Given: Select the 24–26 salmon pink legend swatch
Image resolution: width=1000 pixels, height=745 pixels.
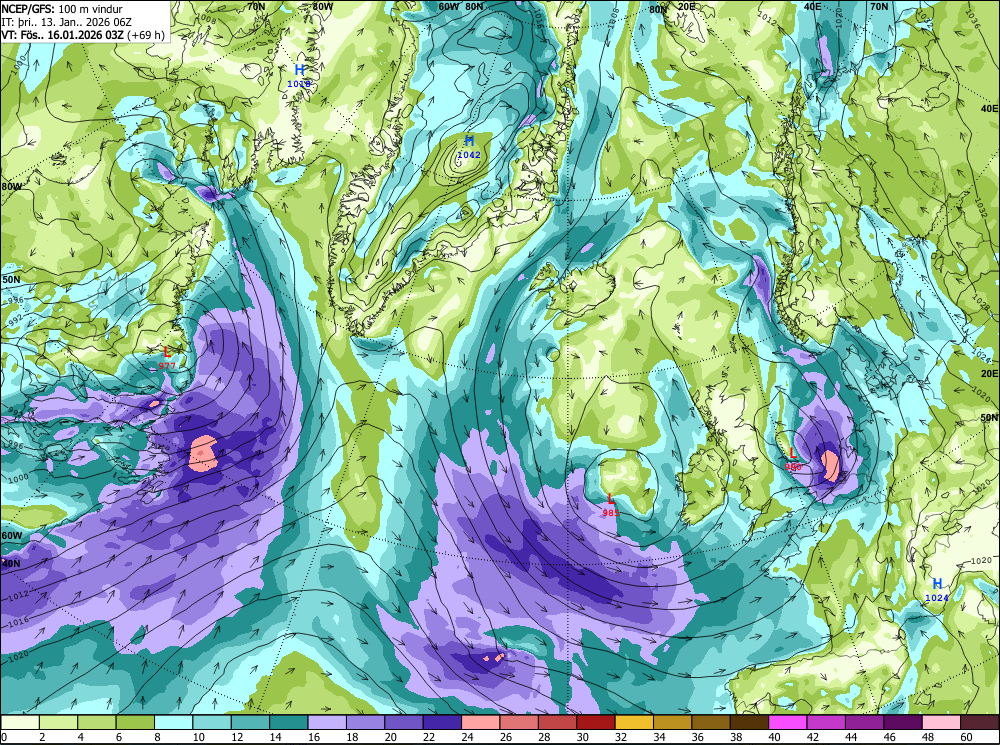Looking at the screenshot, I should click(481, 722).
